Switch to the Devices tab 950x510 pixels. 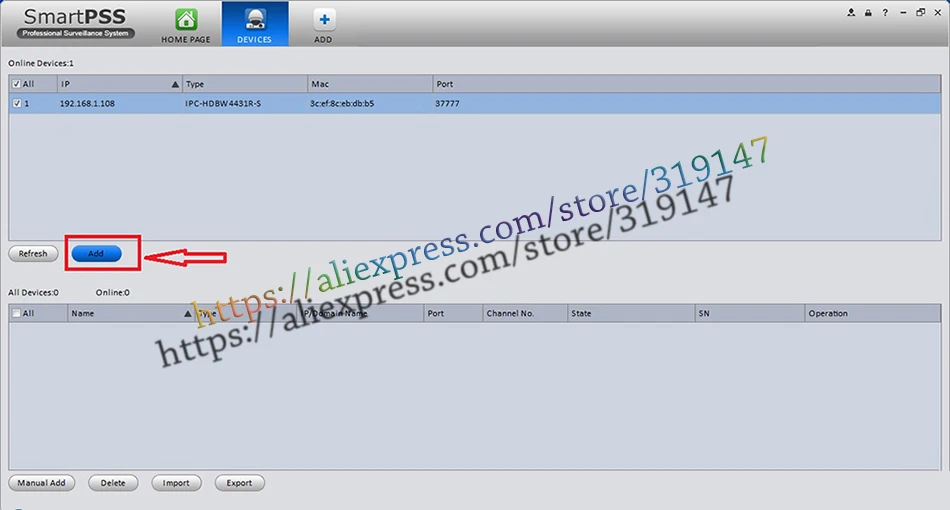pyautogui.click(x=254, y=24)
